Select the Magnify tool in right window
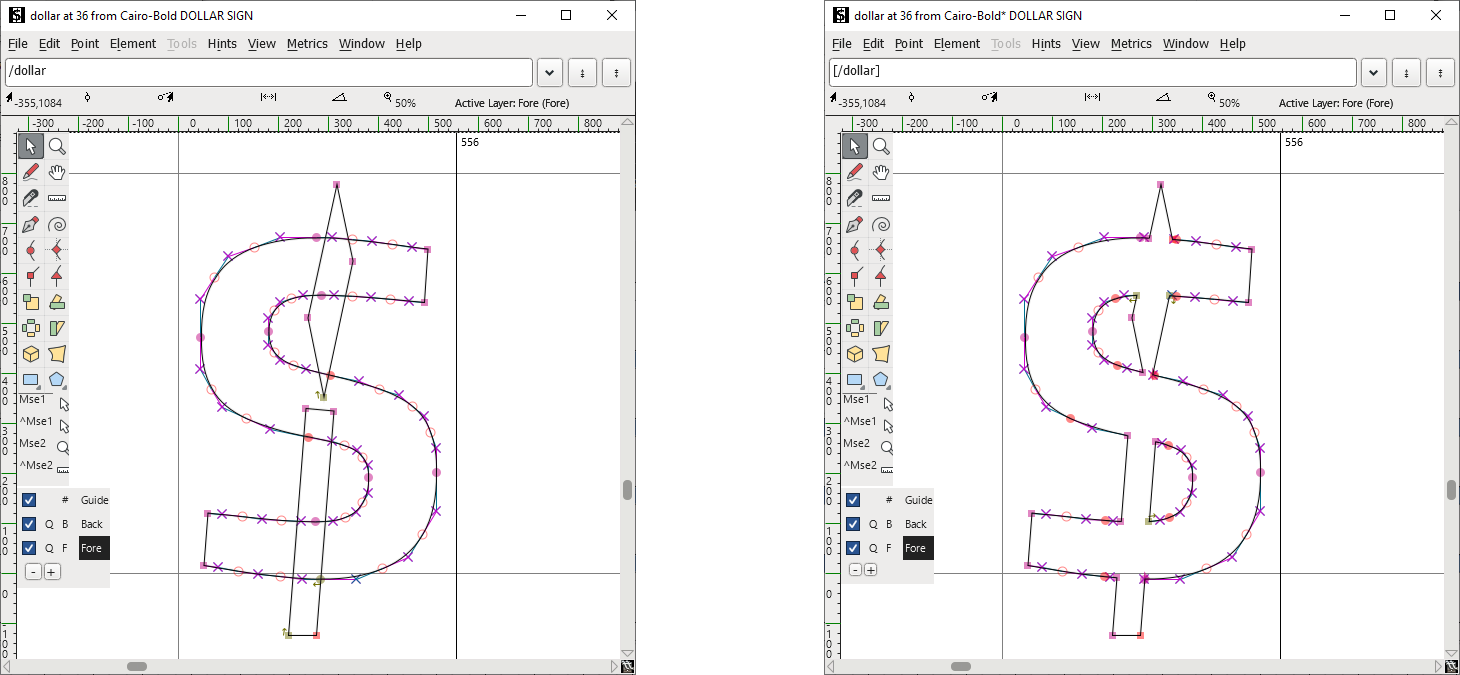This screenshot has height=675, width=1460. pos(881,146)
